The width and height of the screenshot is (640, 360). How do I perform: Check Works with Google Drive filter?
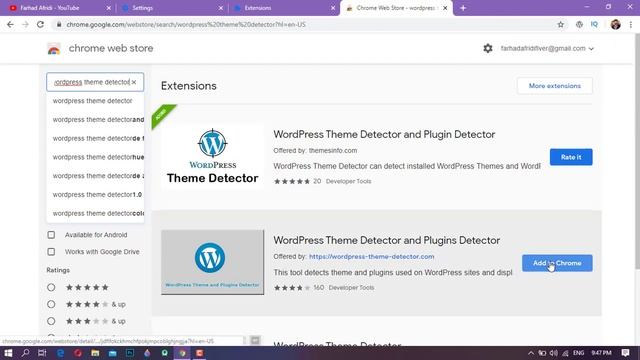click(x=51, y=251)
